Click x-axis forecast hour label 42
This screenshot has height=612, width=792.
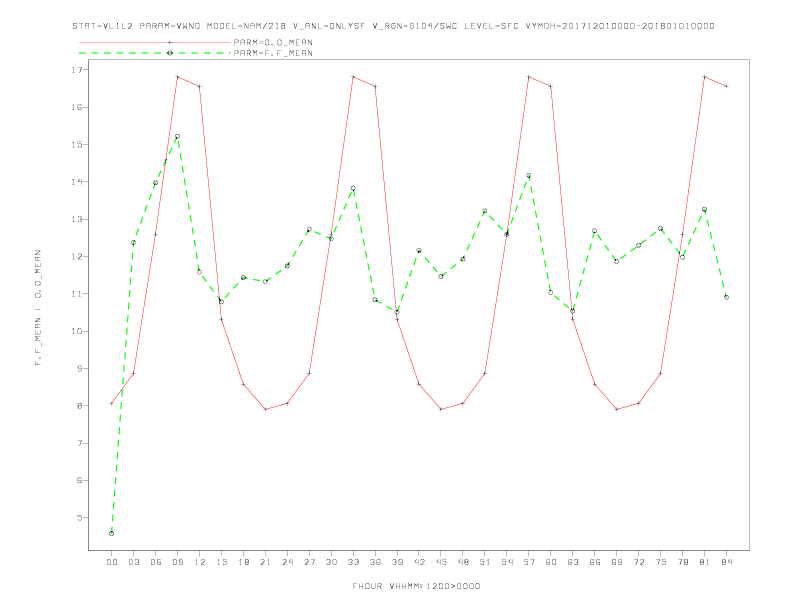tap(419, 562)
